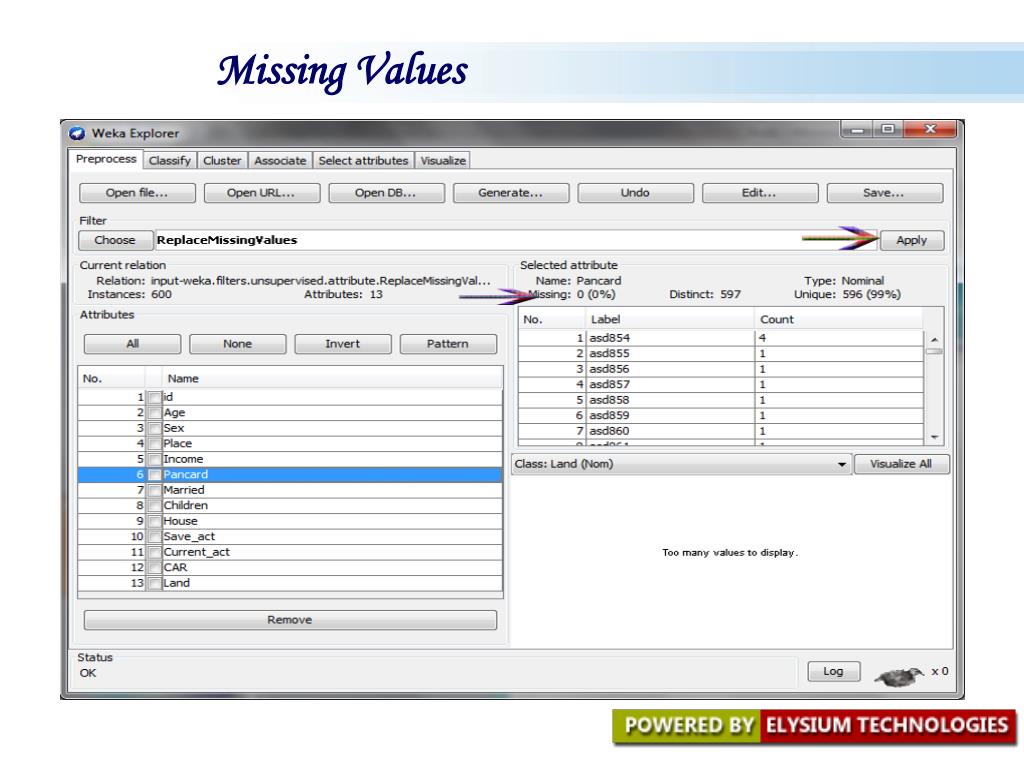This screenshot has width=1024, height=768.
Task: Tick the checkbox for attribute Children
Action: (154, 506)
